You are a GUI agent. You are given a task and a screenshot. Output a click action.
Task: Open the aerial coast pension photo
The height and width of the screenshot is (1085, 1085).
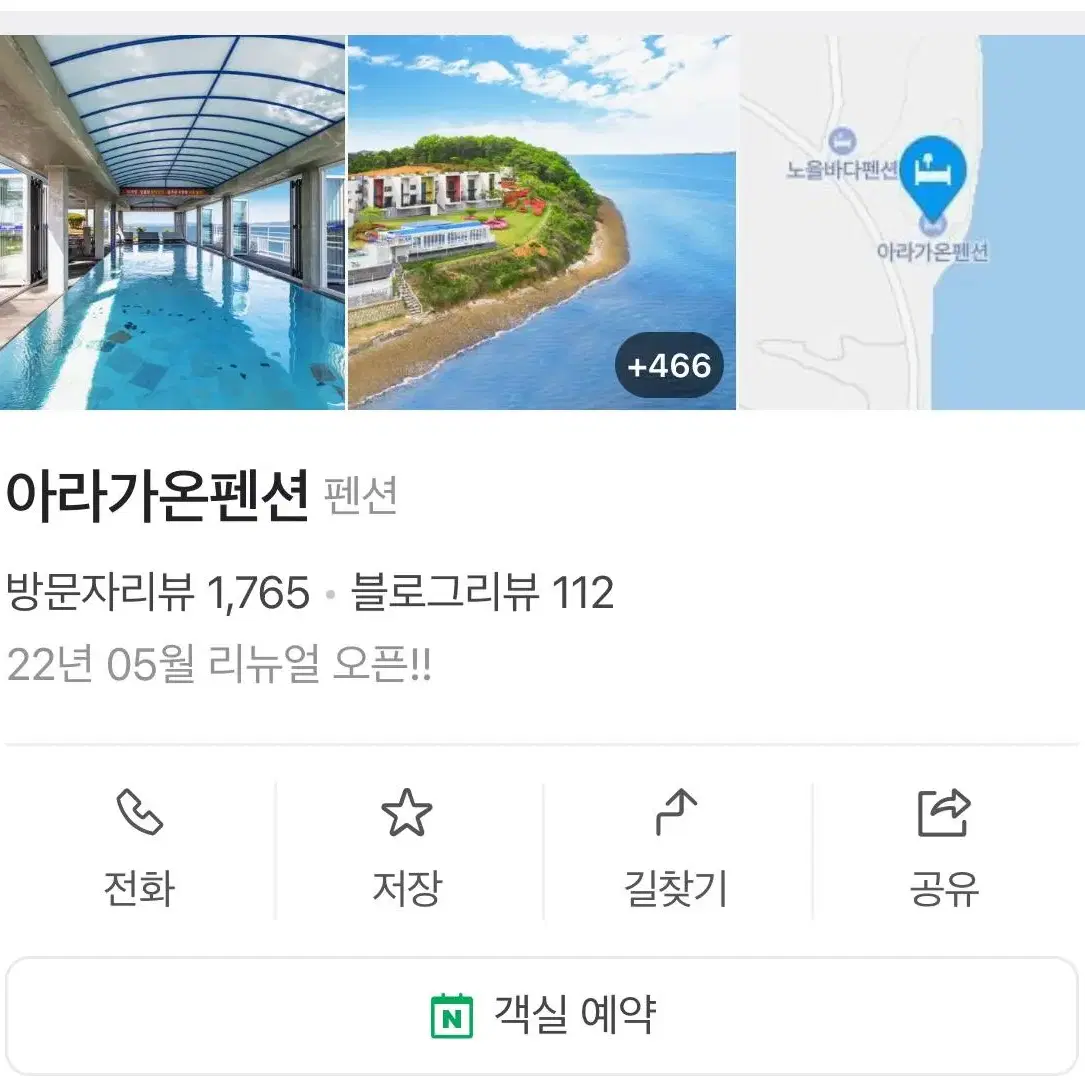[x=542, y=222]
